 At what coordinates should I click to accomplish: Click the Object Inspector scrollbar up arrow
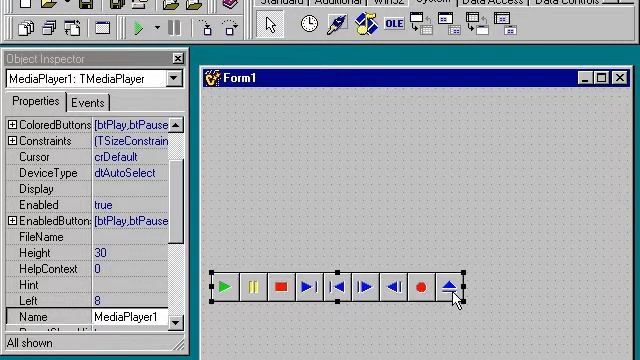click(x=176, y=125)
